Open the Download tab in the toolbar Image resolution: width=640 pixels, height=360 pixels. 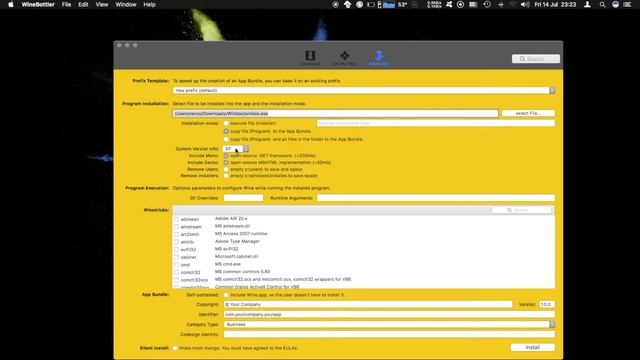pos(310,58)
